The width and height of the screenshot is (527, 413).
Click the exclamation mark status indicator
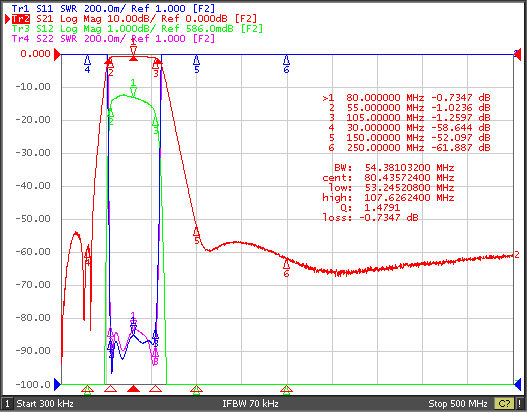[520, 404]
